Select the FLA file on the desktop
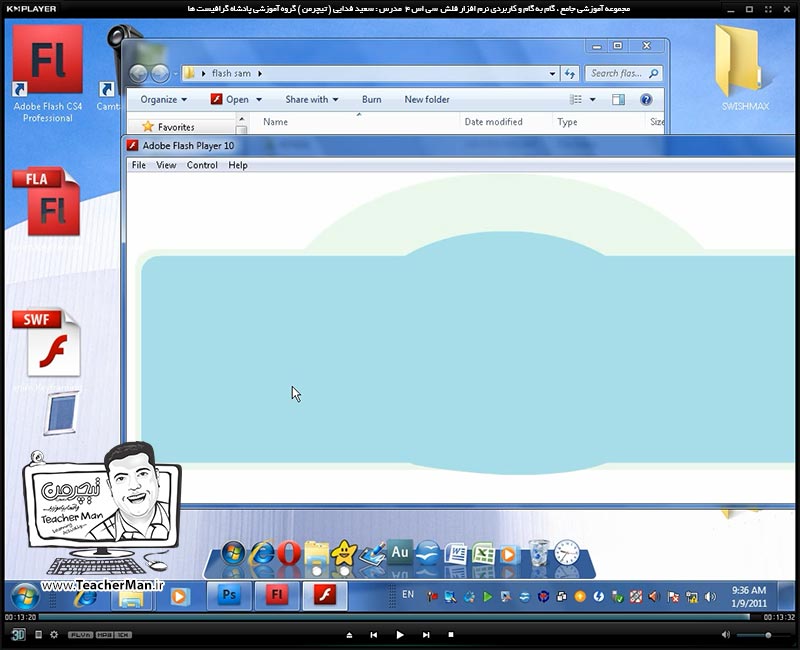Viewport: 800px width, 650px height. (x=46, y=202)
